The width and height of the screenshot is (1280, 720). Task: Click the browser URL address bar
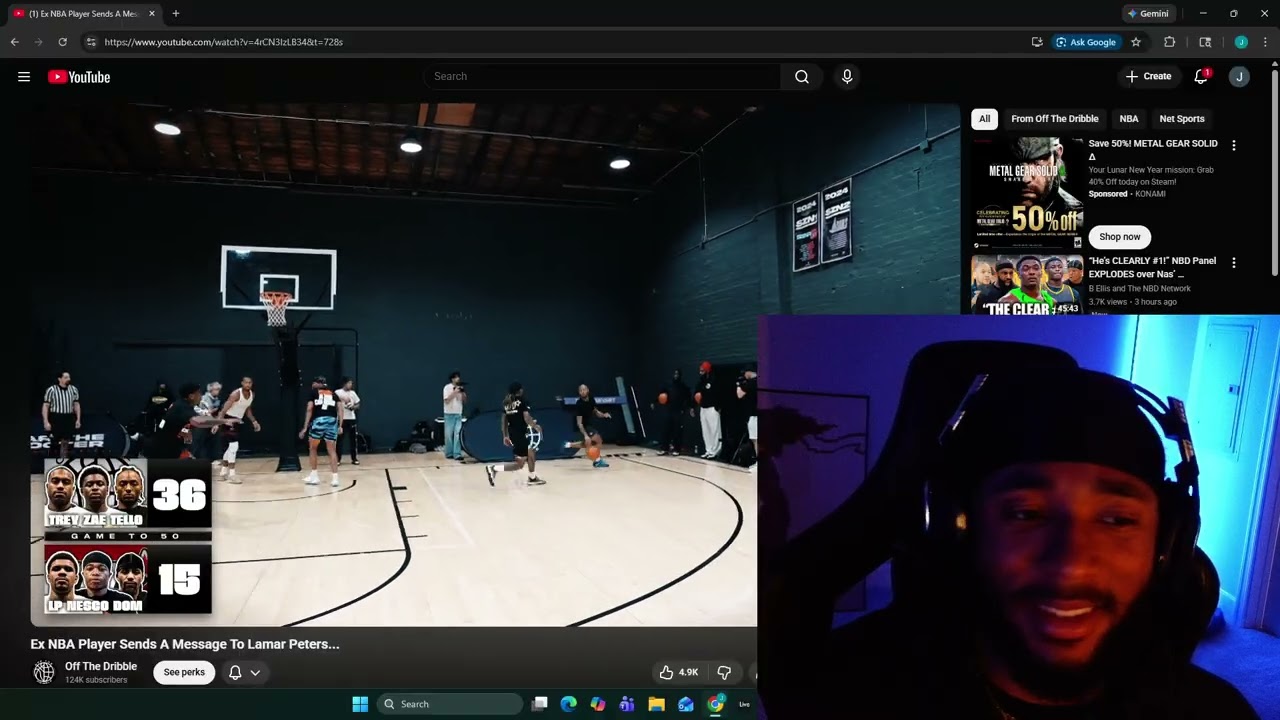point(560,42)
